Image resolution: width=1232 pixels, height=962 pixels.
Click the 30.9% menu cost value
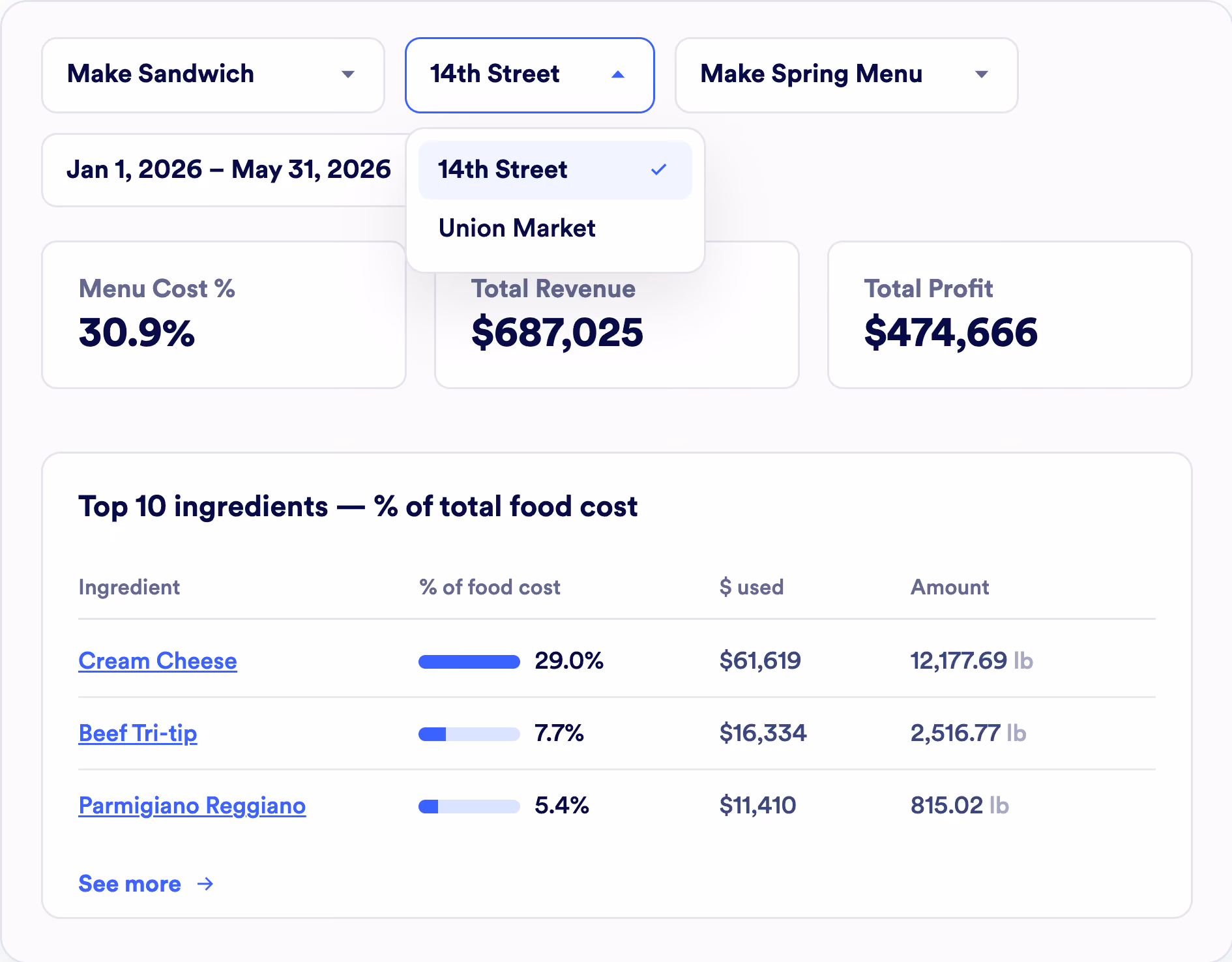click(137, 333)
